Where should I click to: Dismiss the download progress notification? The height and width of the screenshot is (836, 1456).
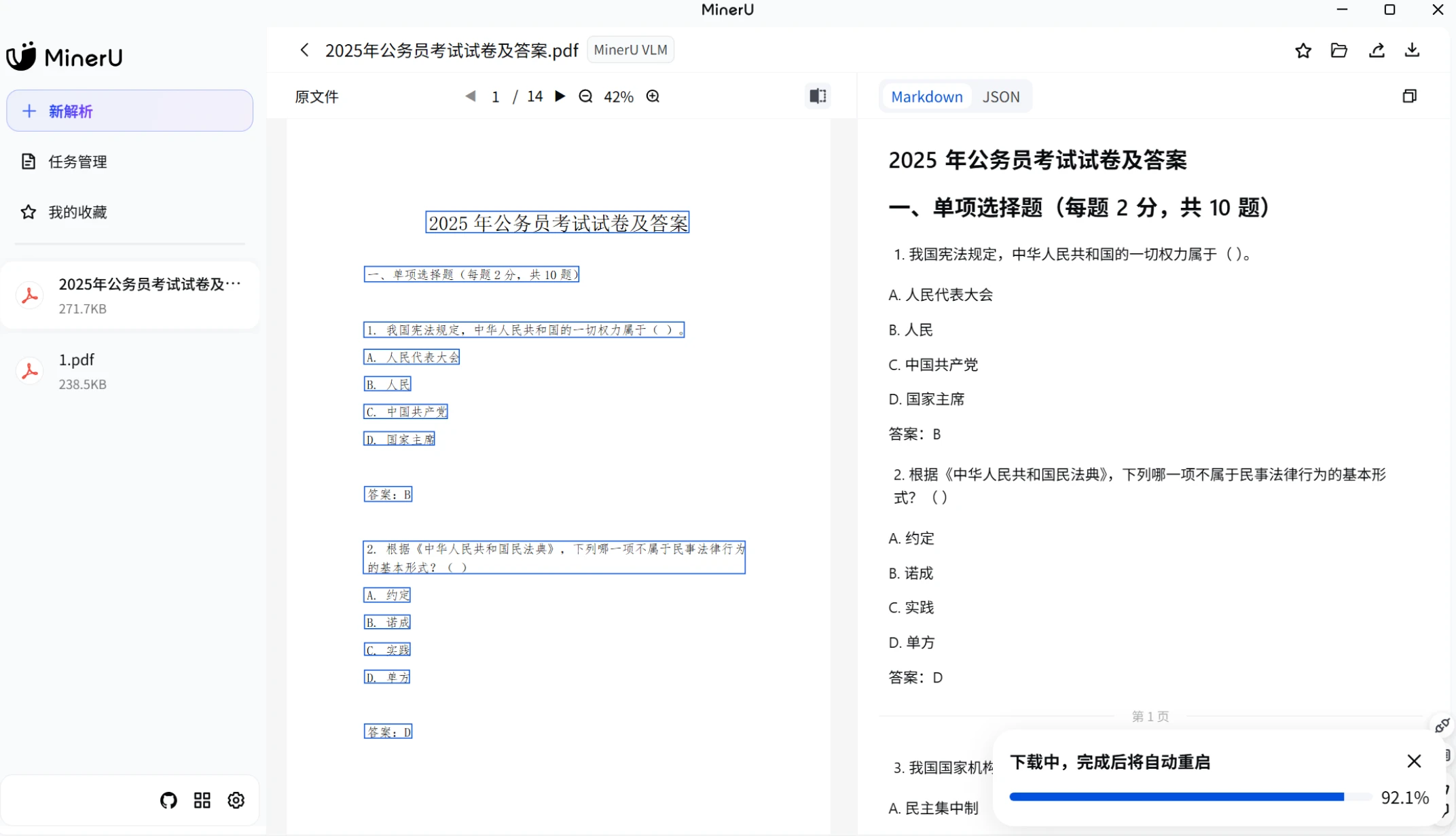(1414, 761)
